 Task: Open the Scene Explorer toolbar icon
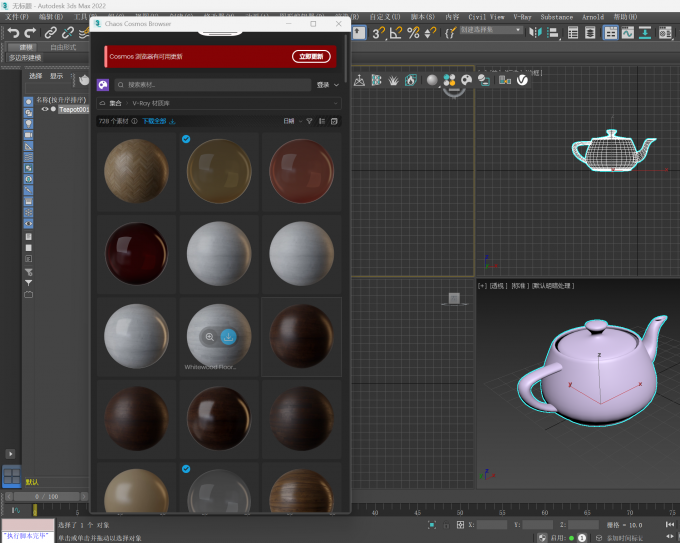573,33
